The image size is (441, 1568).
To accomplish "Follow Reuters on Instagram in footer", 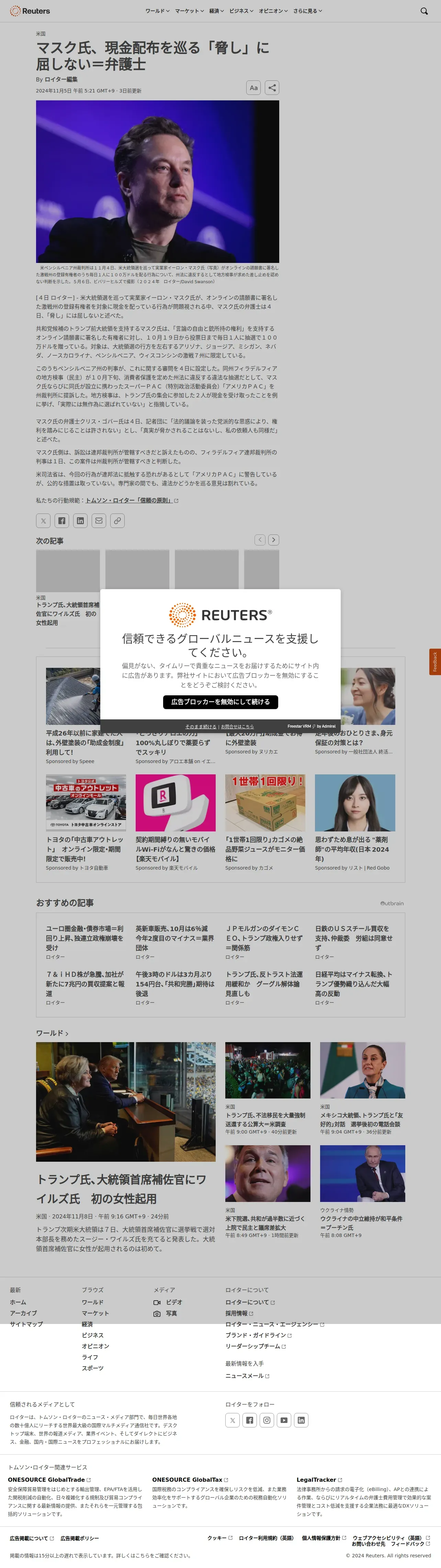I will coord(267,1420).
